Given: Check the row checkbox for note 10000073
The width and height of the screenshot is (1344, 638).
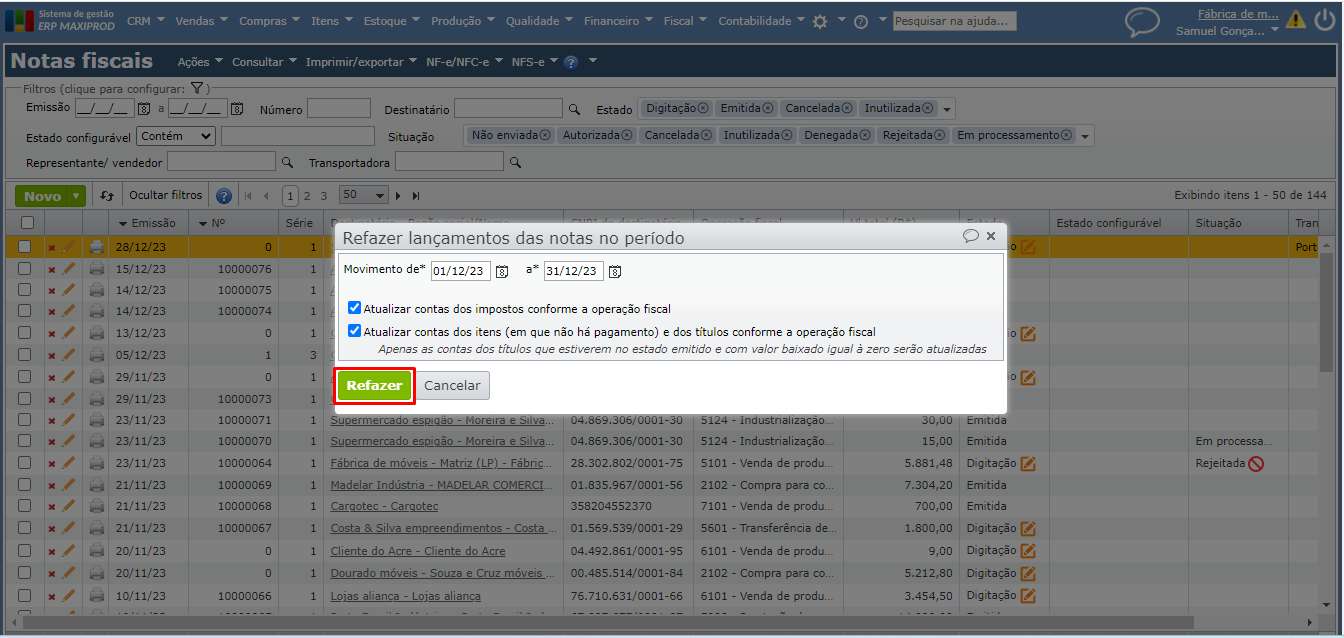Looking at the screenshot, I should point(25,399).
